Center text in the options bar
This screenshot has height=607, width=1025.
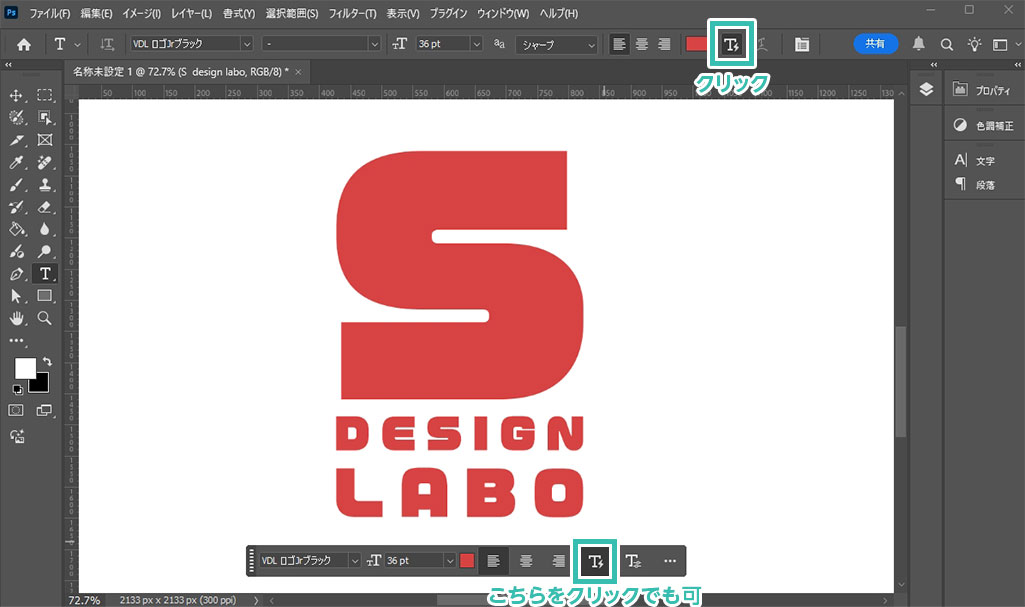click(x=642, y=44)
